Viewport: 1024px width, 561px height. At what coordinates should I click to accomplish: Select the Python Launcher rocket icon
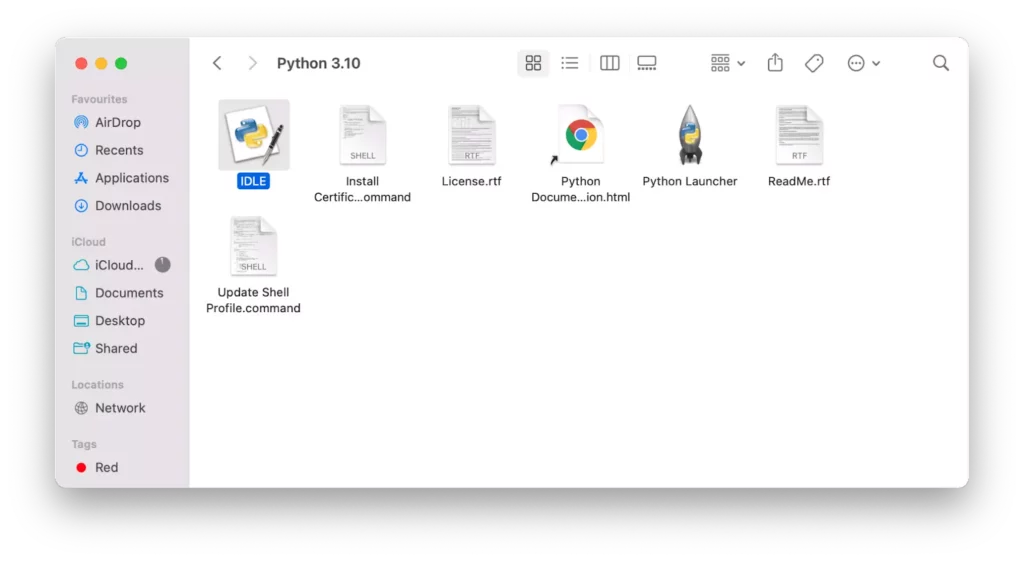point(689,135)
